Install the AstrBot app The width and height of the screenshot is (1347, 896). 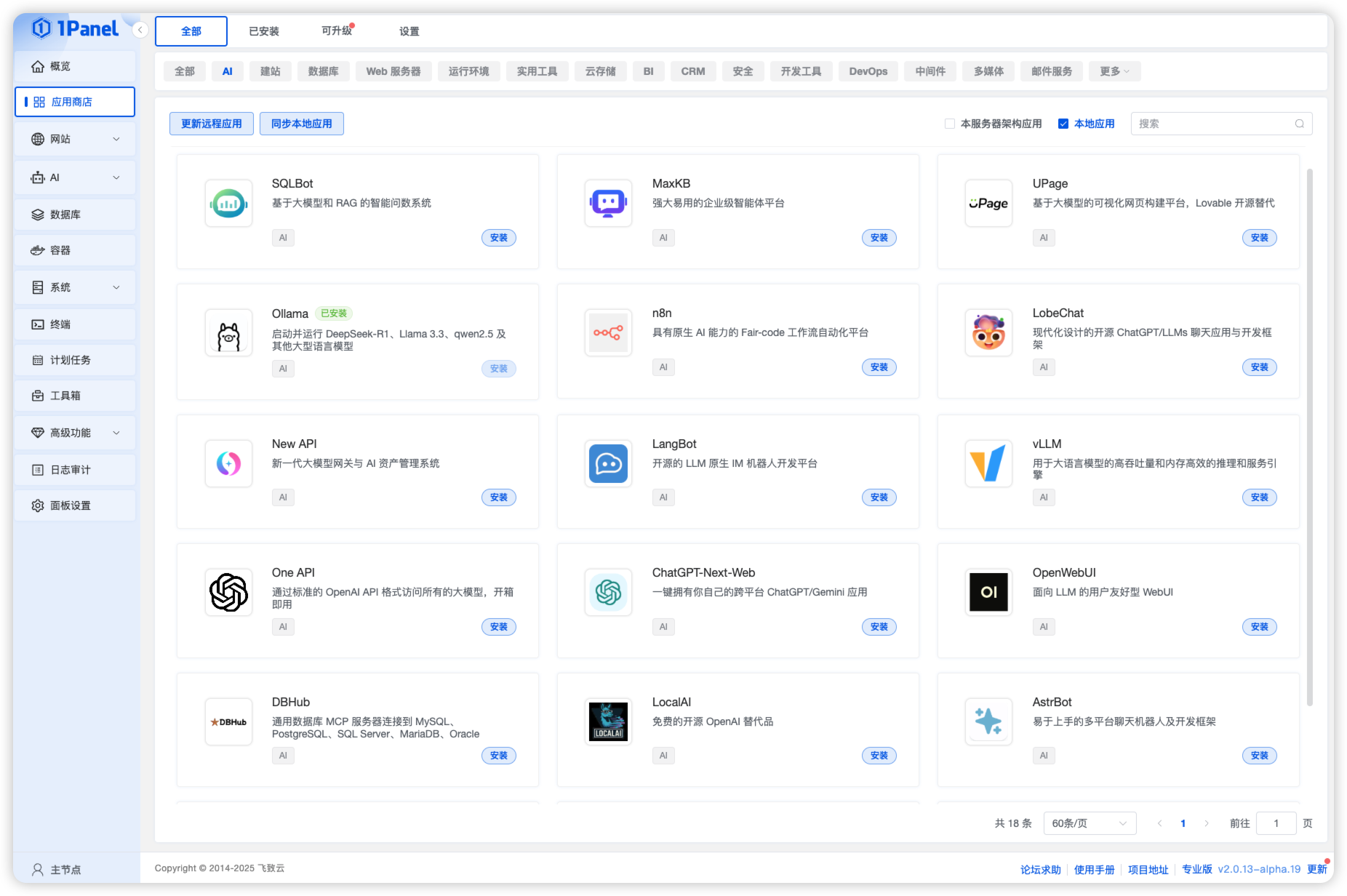click(x=1260, y=756)
